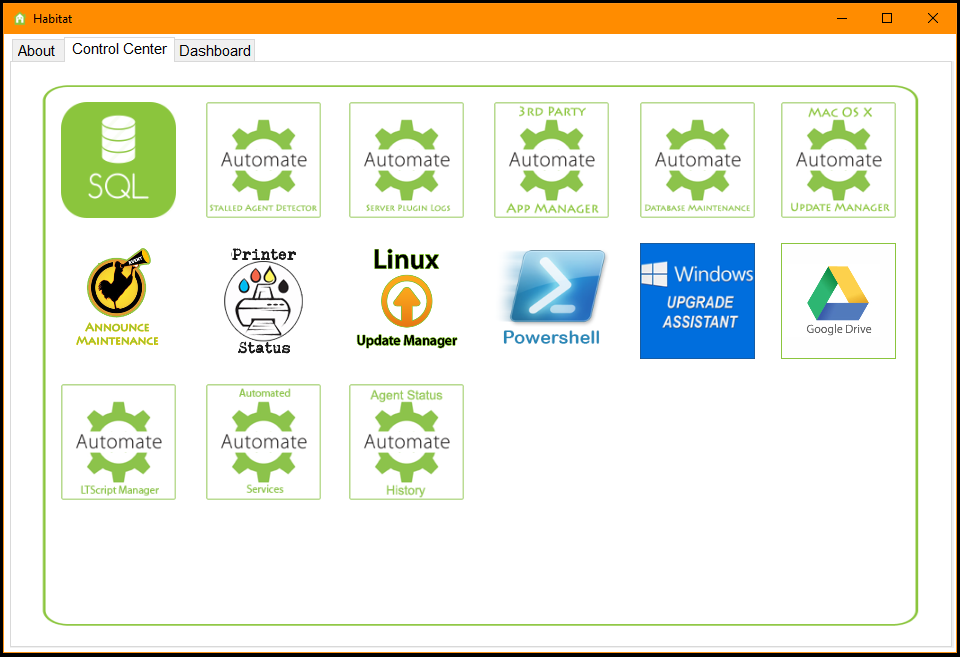
Task: Switch to the About tab
Action: point(37,51)
